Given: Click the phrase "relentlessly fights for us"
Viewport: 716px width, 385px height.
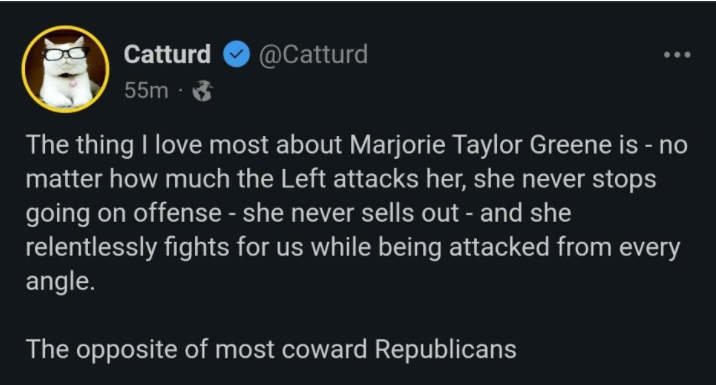Looking at the screenshot, I should [x=164, y=248].
